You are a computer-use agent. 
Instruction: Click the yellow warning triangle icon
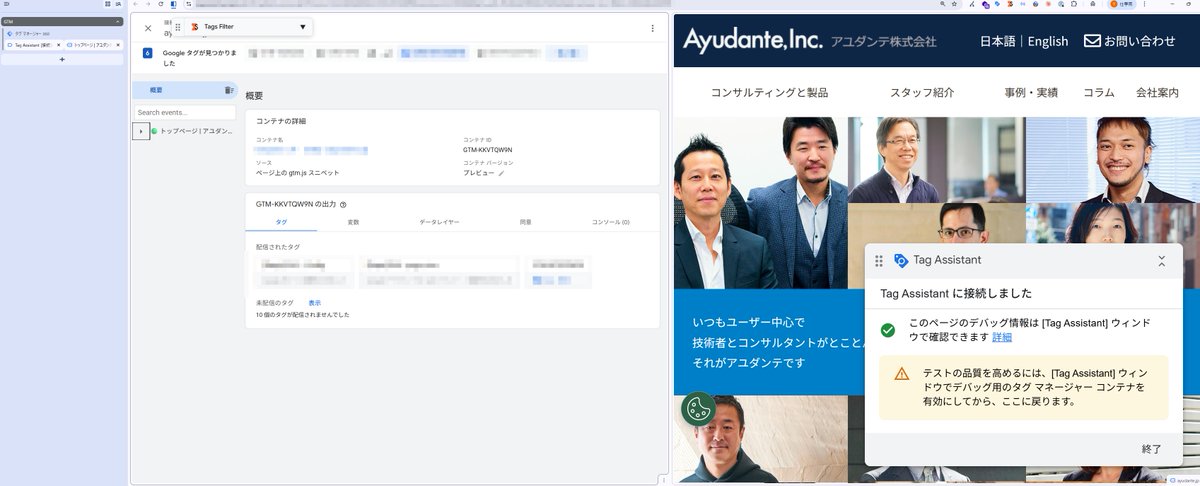(902, 374)
